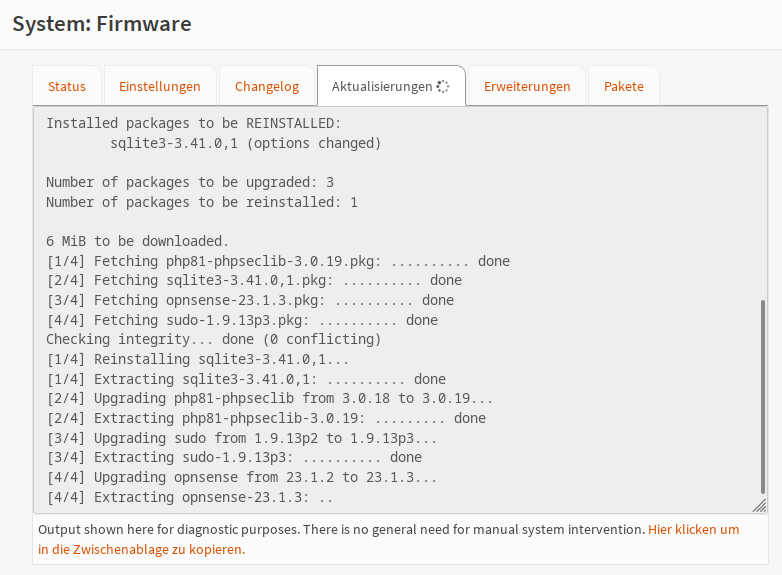The height and width of the screenshot is (575, 782).
Task: Select the Aktualisierungen tab
Action: coord(391,86)
